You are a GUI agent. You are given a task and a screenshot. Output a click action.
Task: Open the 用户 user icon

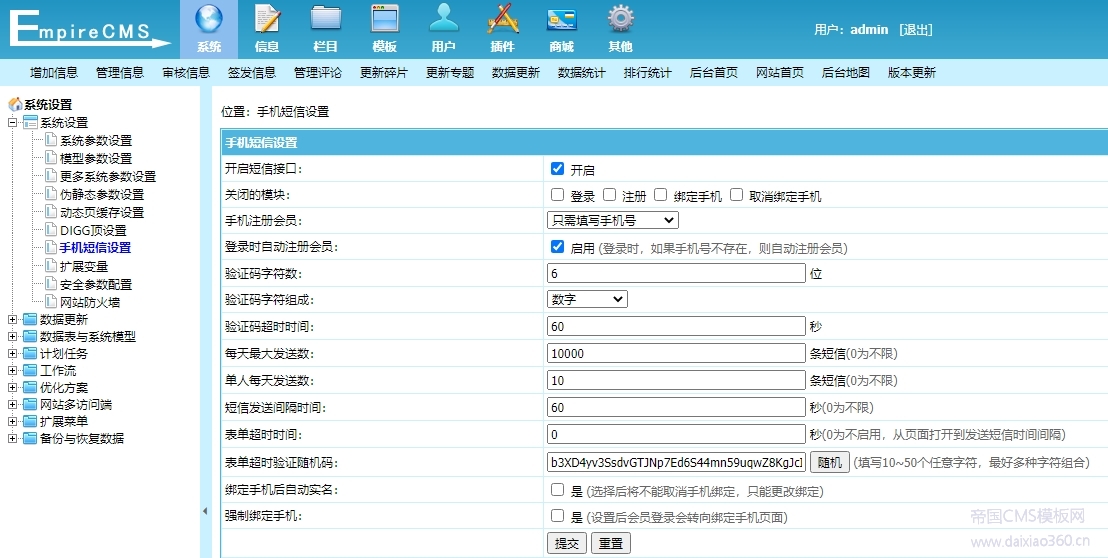[x=443, y=28]
